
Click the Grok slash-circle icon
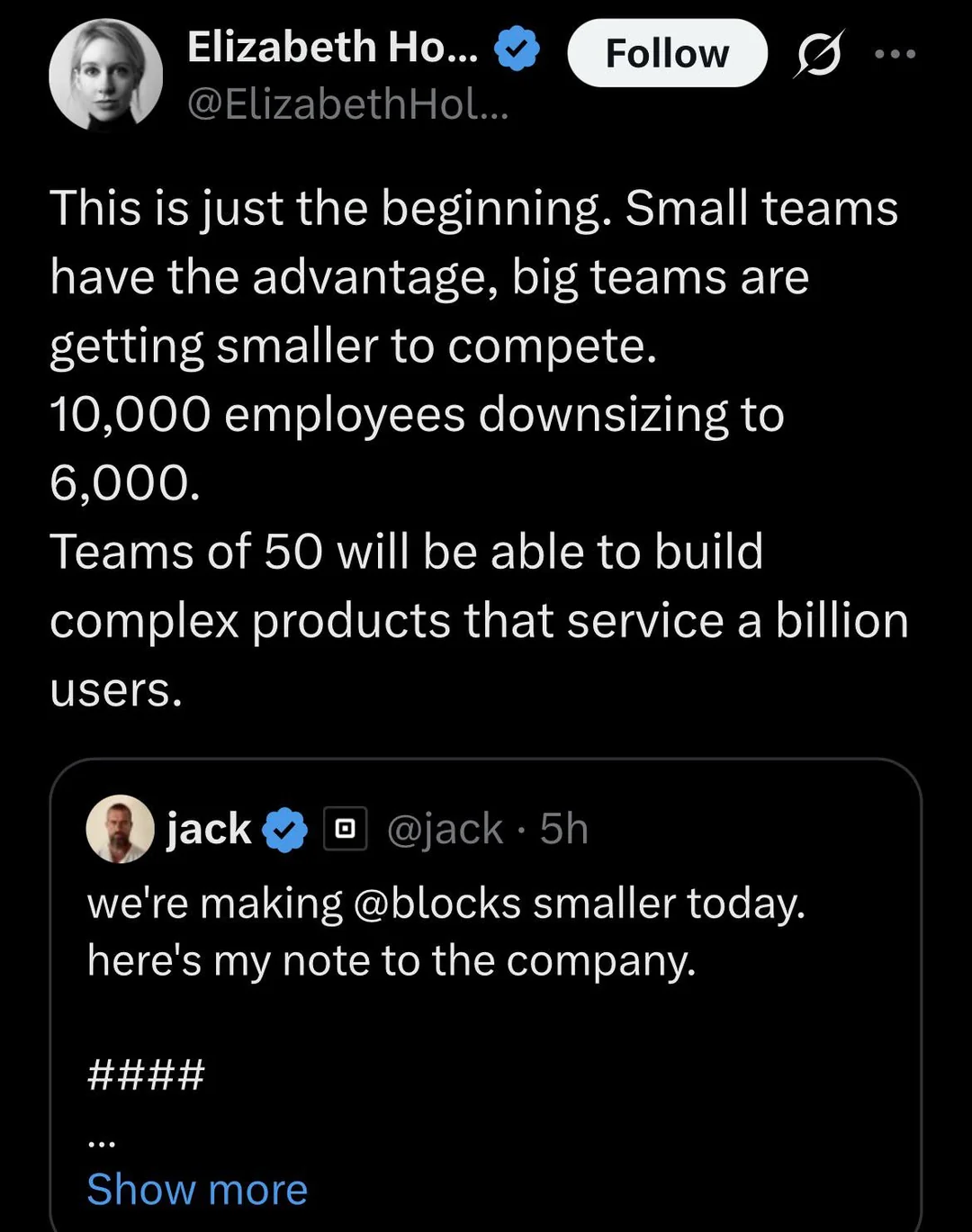click(x=819, y=54)
